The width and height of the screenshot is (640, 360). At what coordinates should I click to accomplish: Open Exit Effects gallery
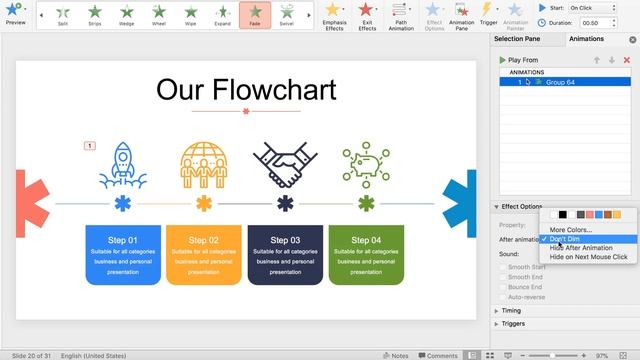[x=367, y=16]
